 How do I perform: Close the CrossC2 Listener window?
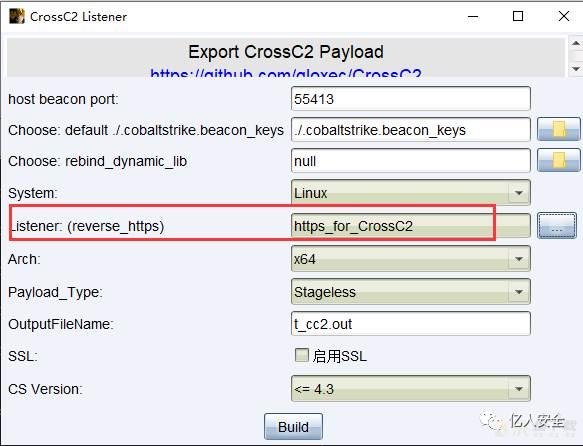tap(564, 16)
